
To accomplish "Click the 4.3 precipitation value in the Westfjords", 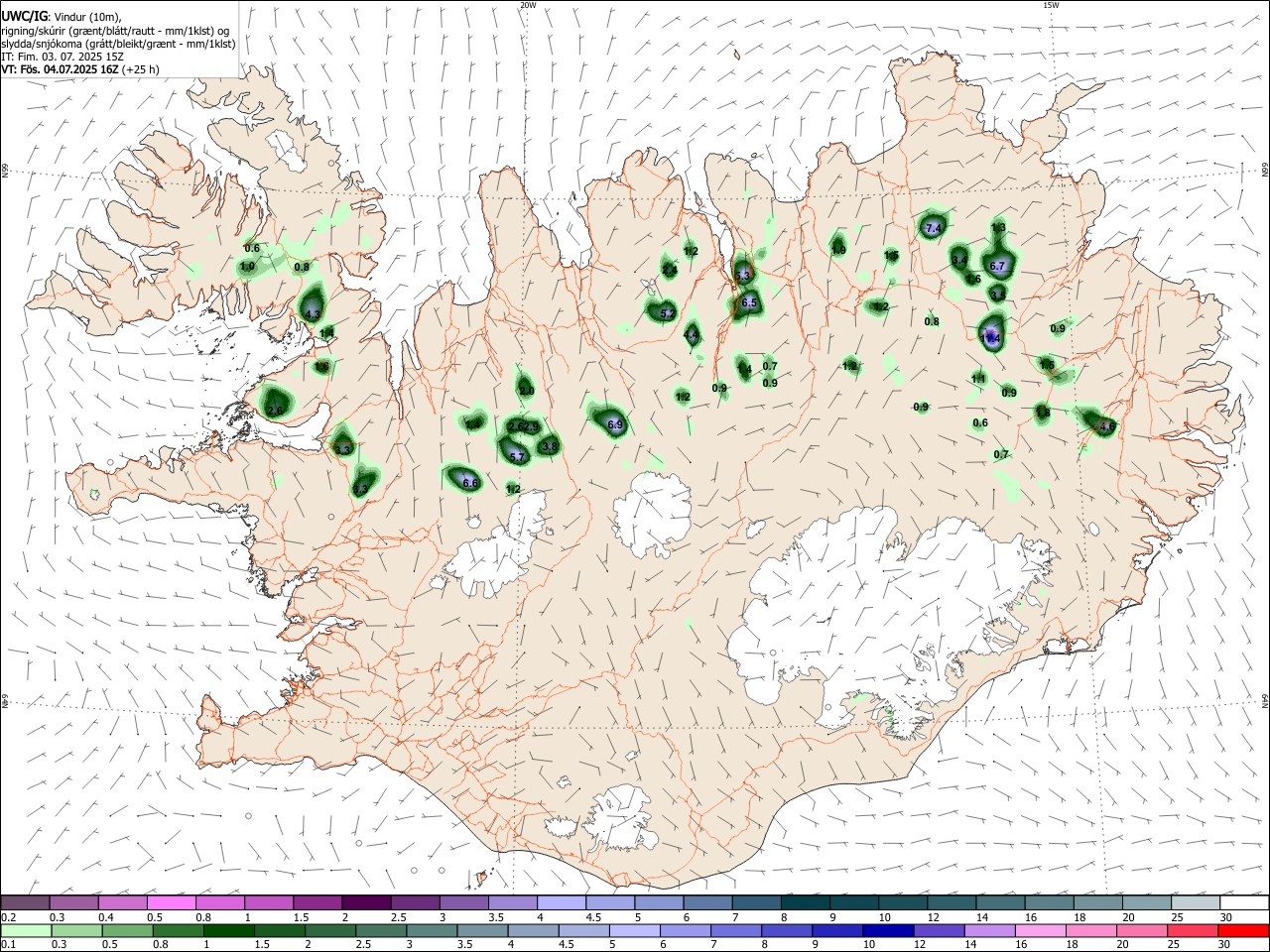I will tap(313, 314).
